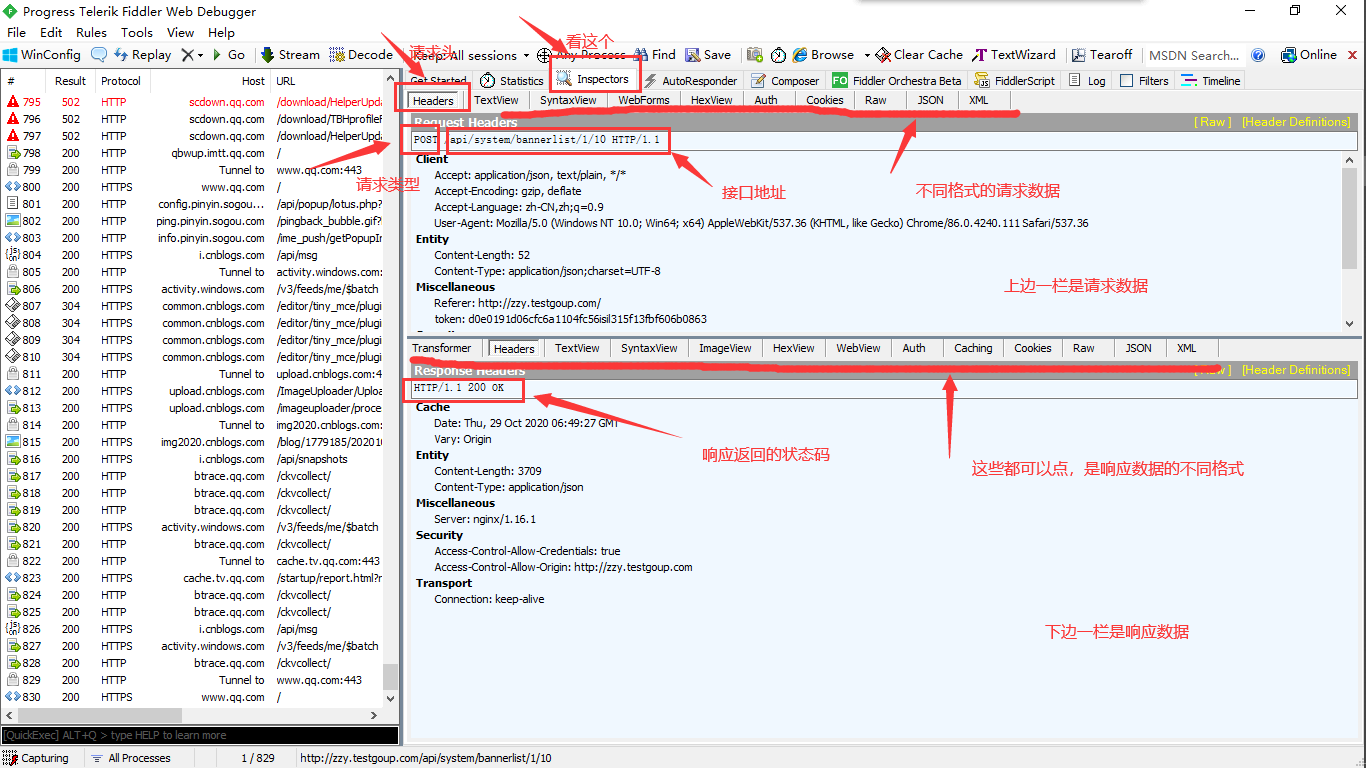The image size is (1366, 768).
Task: Open the Remove sessions X dropdown
Action: point(192,55)
